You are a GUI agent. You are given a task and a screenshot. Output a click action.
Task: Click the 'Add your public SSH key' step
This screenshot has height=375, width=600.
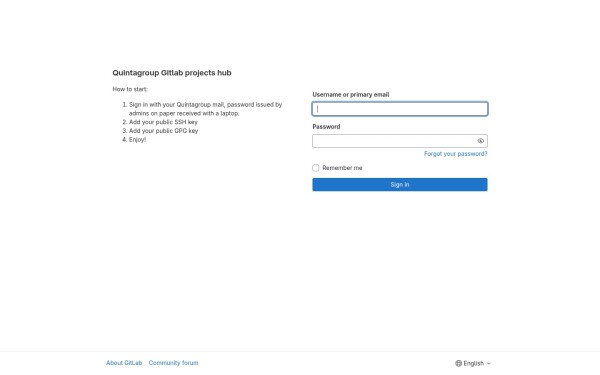(x=163, y=122)
